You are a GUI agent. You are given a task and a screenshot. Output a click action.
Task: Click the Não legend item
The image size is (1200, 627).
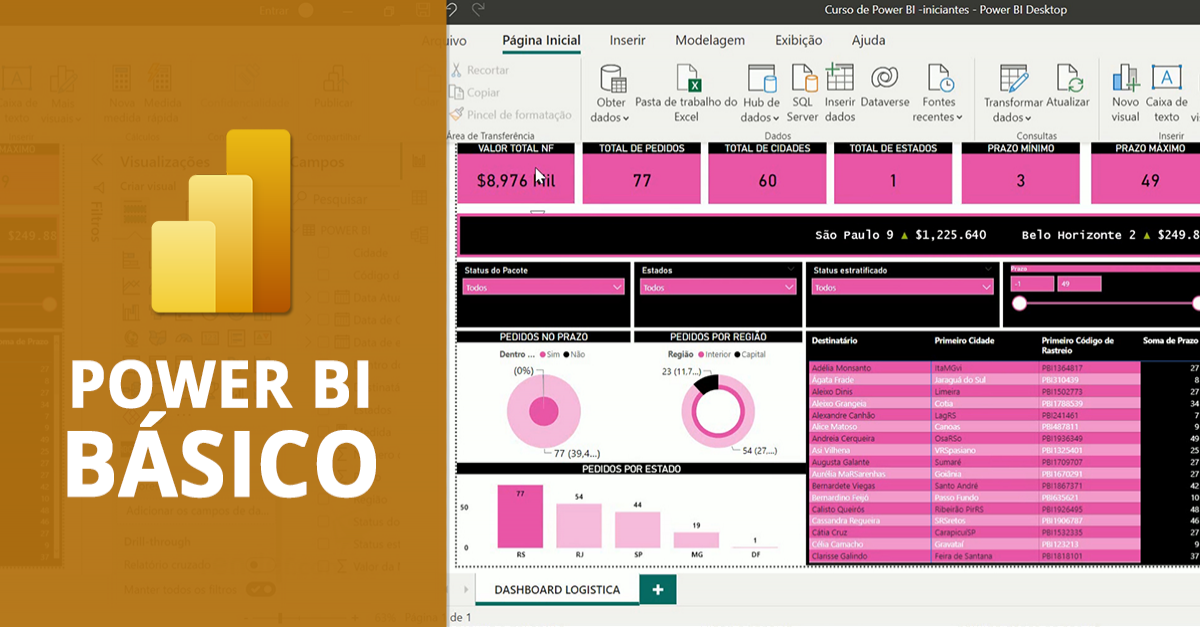point(572,354)
